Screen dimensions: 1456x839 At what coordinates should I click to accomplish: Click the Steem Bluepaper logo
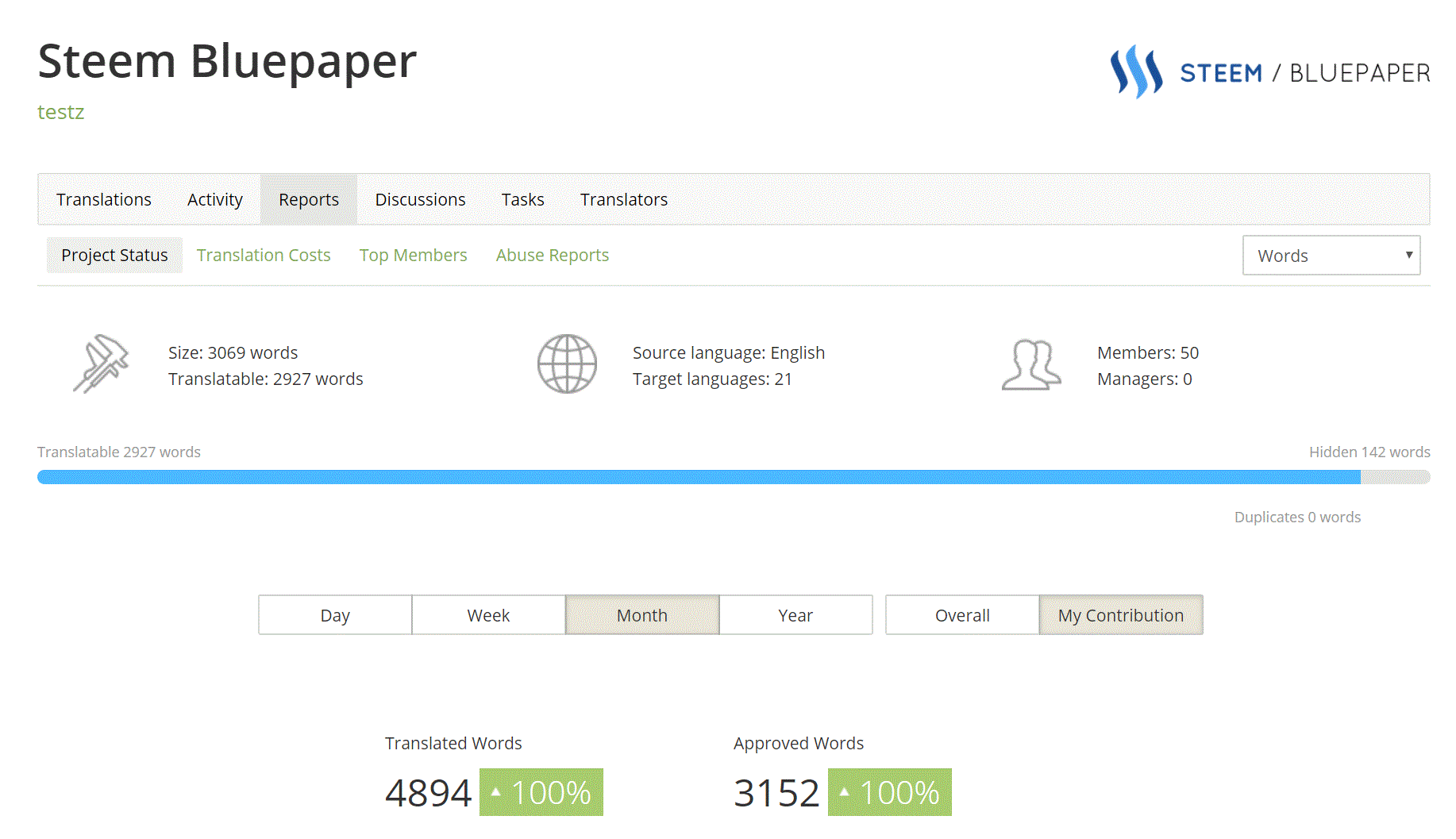[x=1269, y=71]
